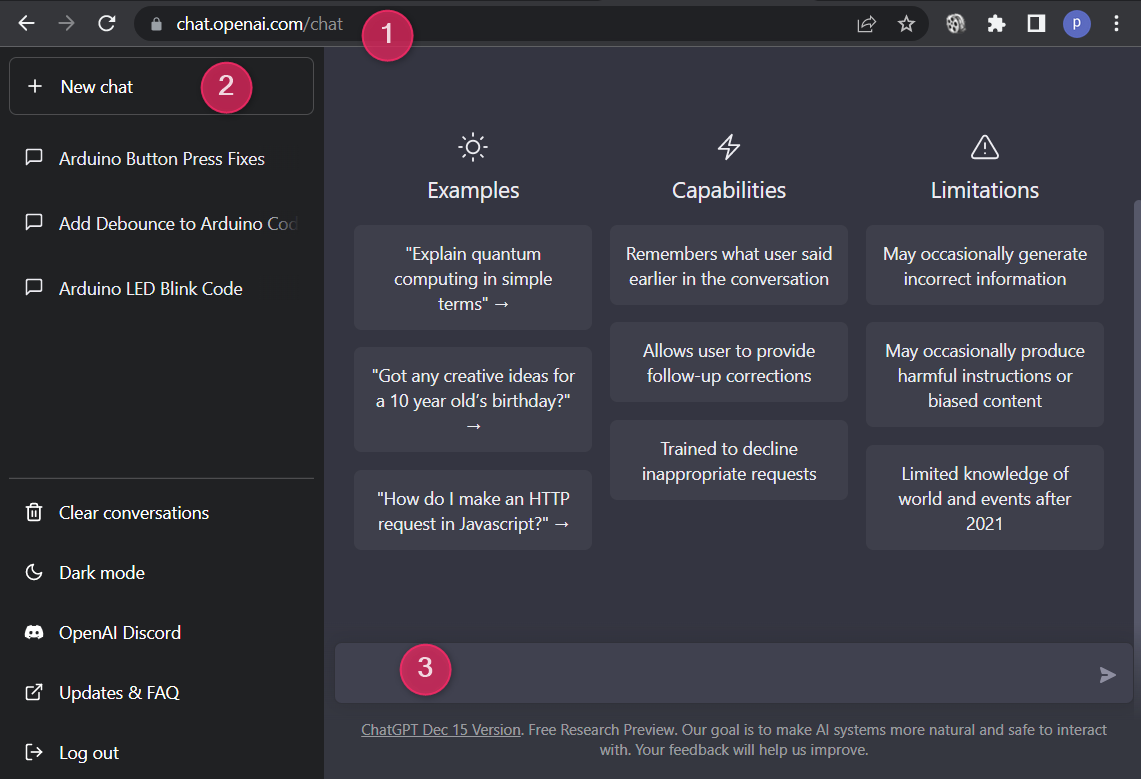Click the "May occasionally generate incorrect information" card
Image resolution: width=1141 pixels, height=779 pixels.
(x=985, y=265)
